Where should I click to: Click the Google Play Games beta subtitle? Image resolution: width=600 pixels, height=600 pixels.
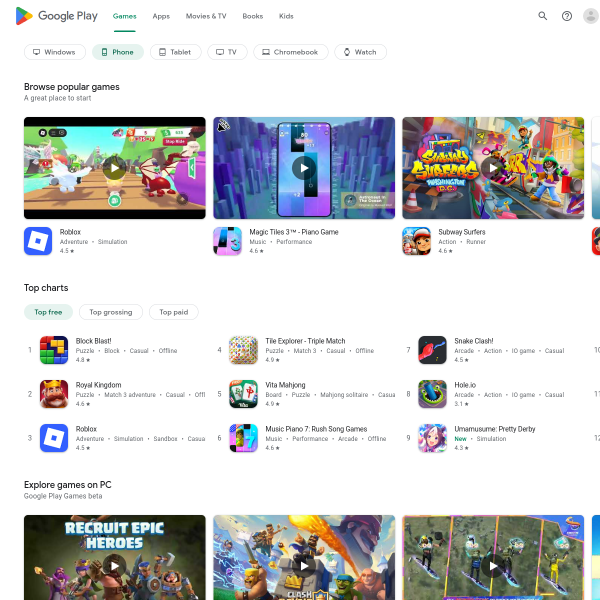coord(63,496)
